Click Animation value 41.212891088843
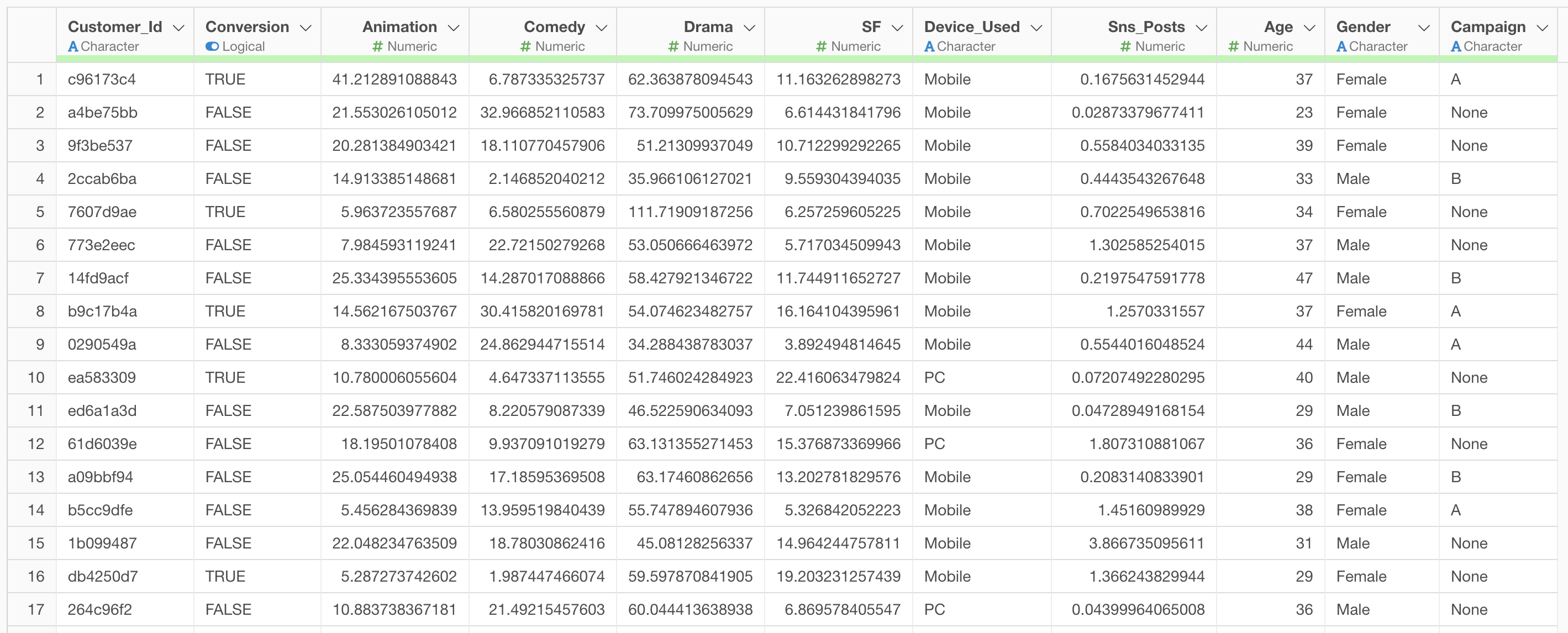The image size is (1568, 633). 394,79
